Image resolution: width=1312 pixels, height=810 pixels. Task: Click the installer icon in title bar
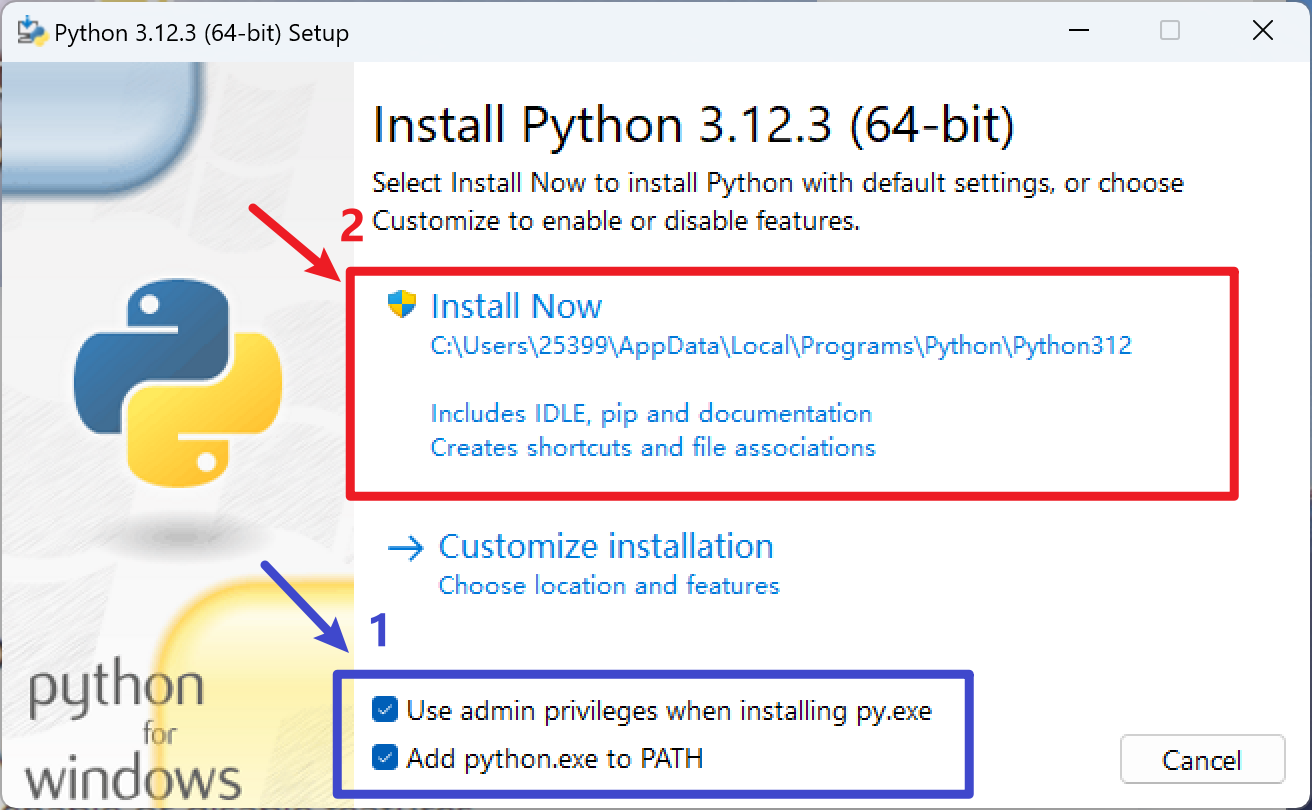[32, 32]
